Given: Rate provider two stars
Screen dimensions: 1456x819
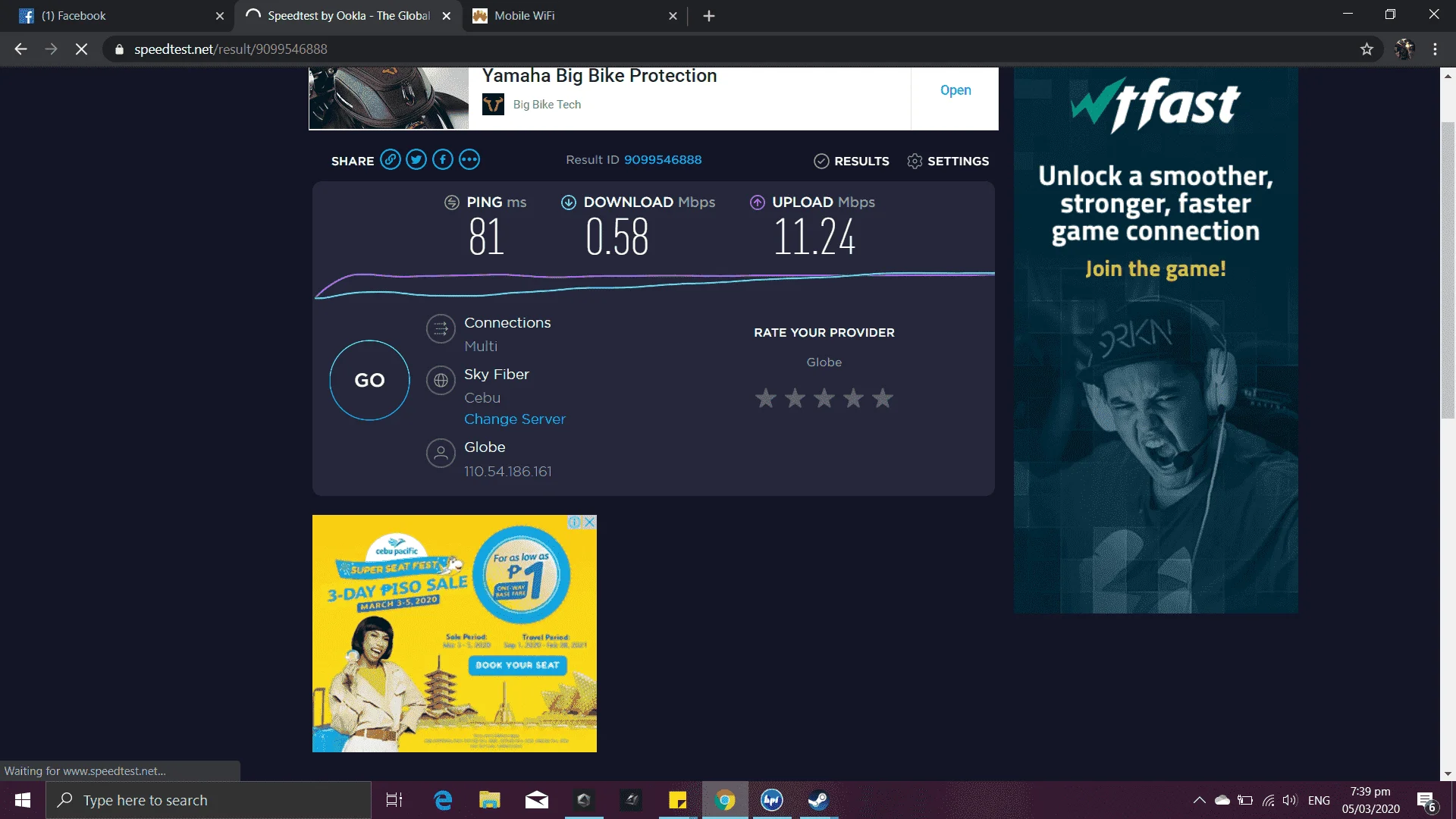Looking at the screenshot, I should (x=795, y=398).
